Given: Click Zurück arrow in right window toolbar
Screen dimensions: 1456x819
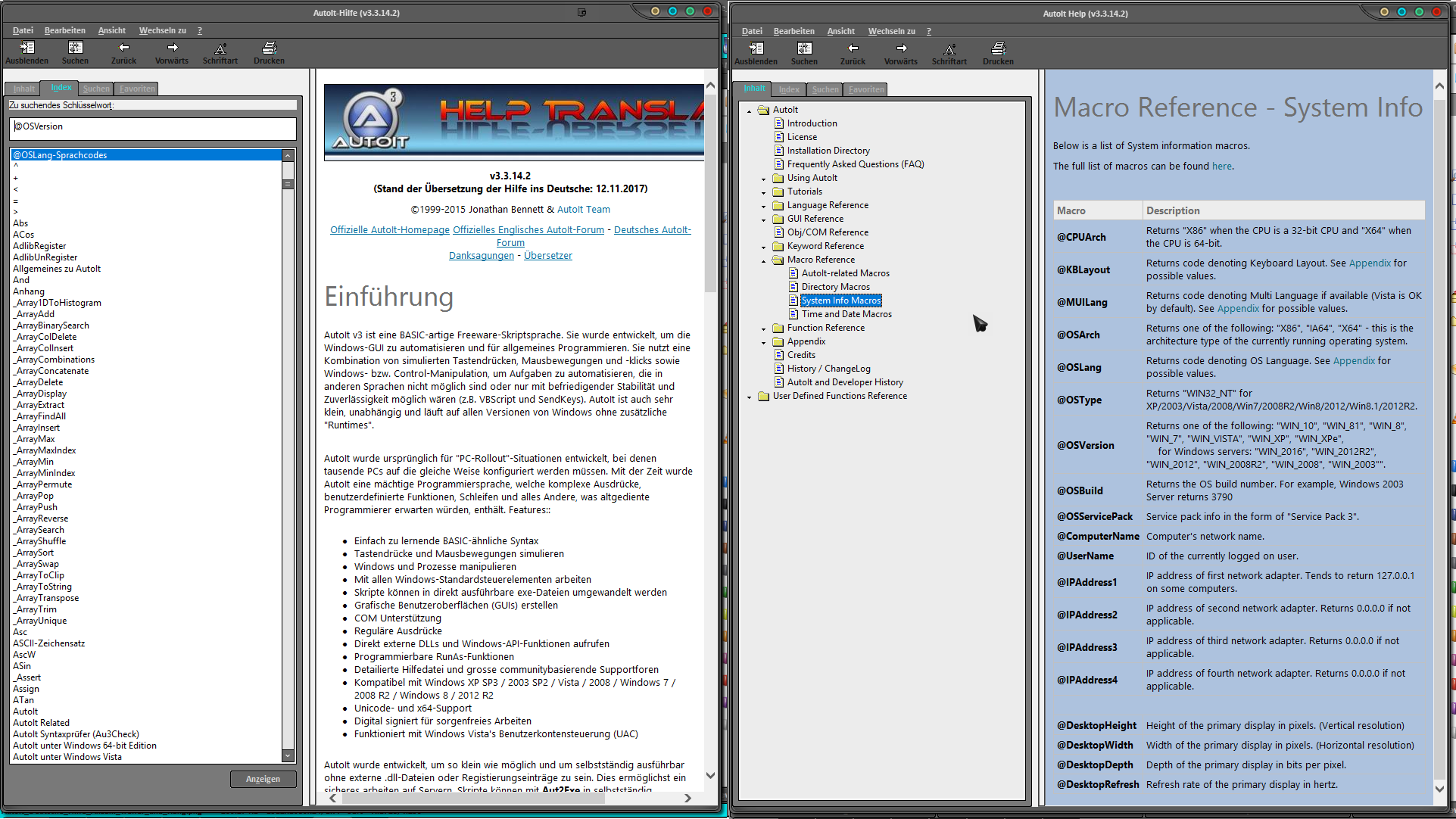Looking at the screenshot, I should click(x=853, y=49).
